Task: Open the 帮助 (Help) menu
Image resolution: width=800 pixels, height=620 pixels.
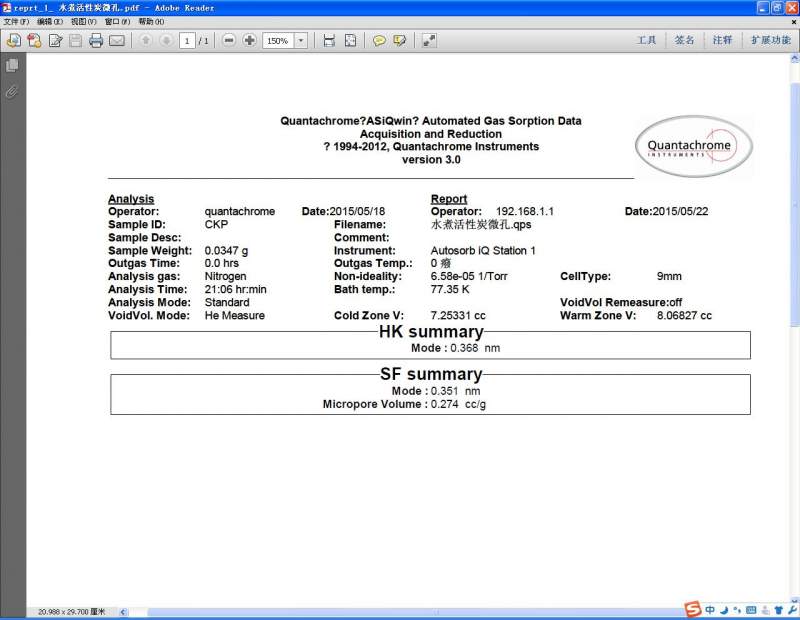Action: pos(152,21)
